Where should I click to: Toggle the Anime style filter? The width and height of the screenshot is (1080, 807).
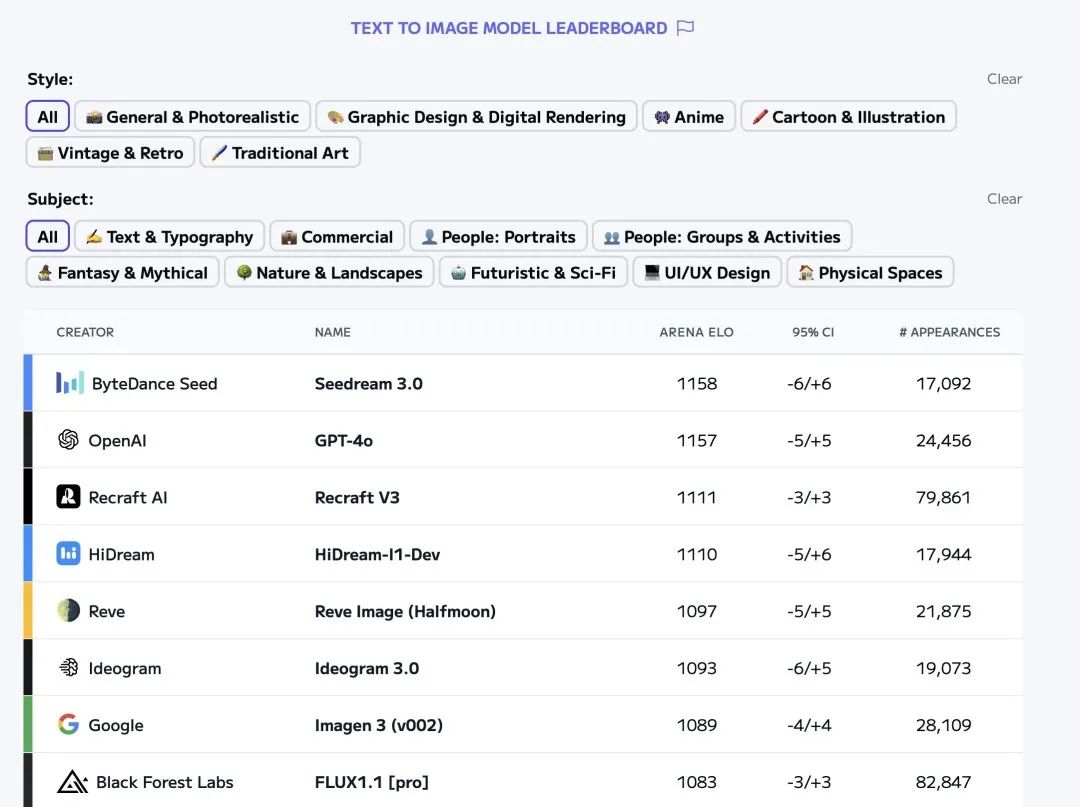689,117
